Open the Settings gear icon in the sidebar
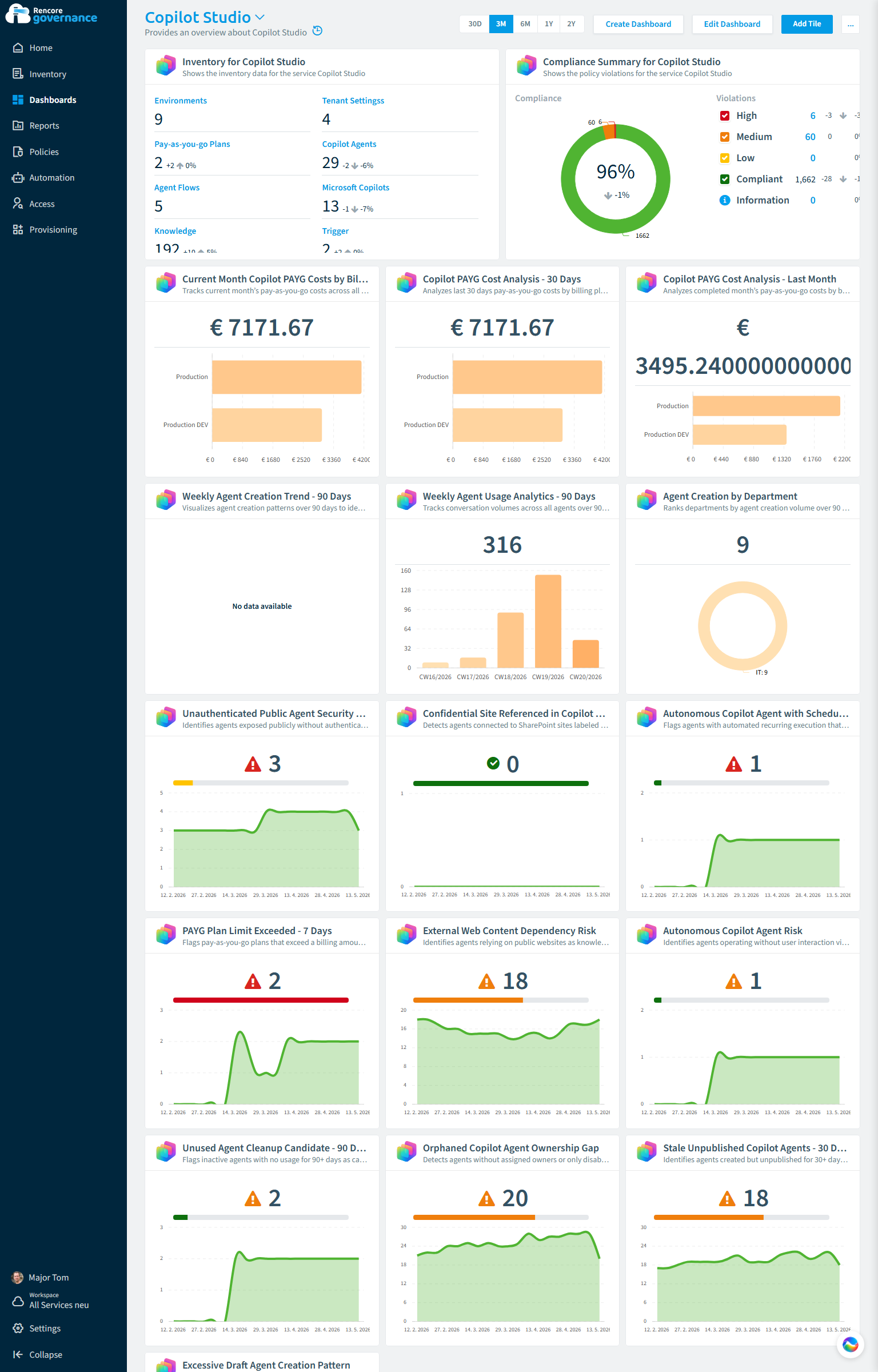 (18, 1328)
